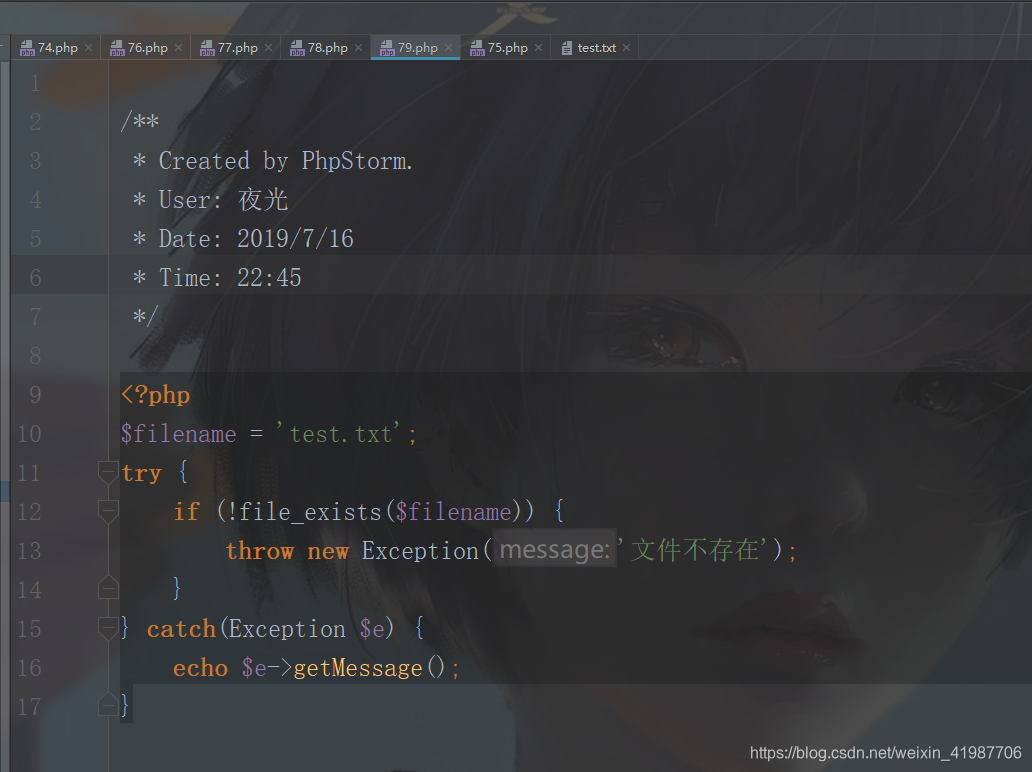The image size is (1032, 772).
Task: Click the '$filename' variable on line 10
Action: 178,434
